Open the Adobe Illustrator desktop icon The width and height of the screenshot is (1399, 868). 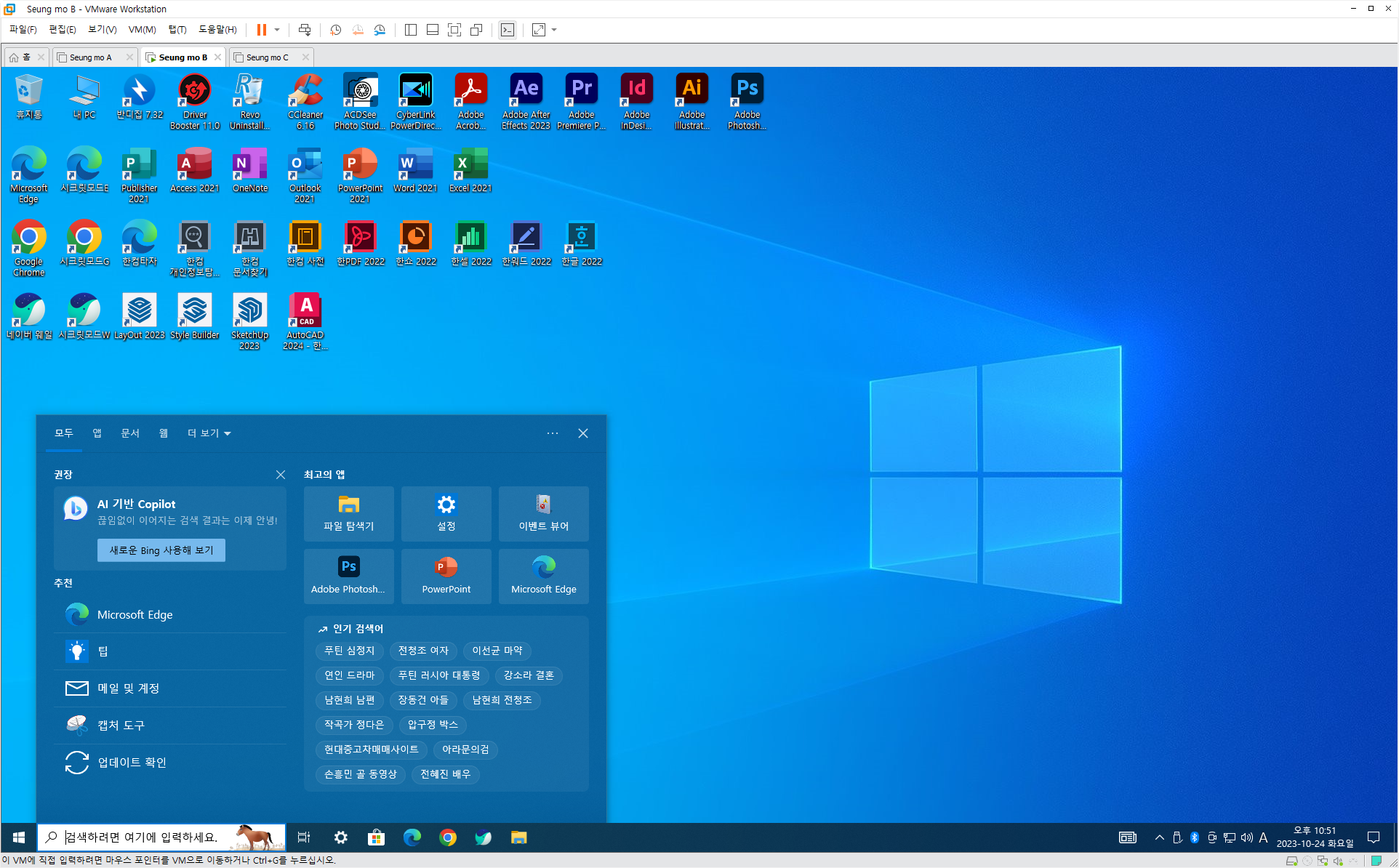[692, 101]
